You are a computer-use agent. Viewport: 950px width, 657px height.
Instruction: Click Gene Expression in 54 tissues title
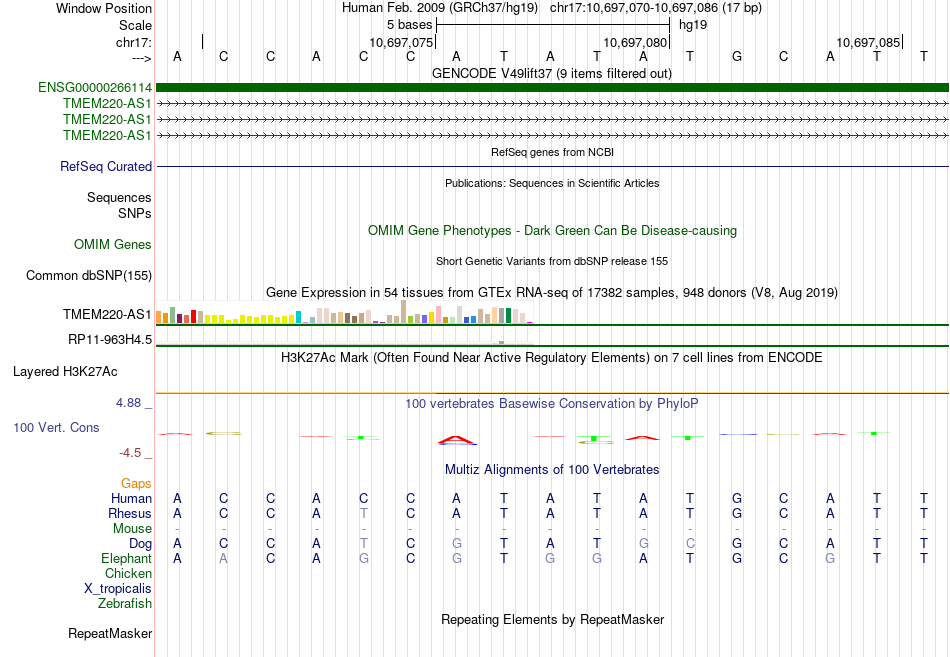pos(551,293)
